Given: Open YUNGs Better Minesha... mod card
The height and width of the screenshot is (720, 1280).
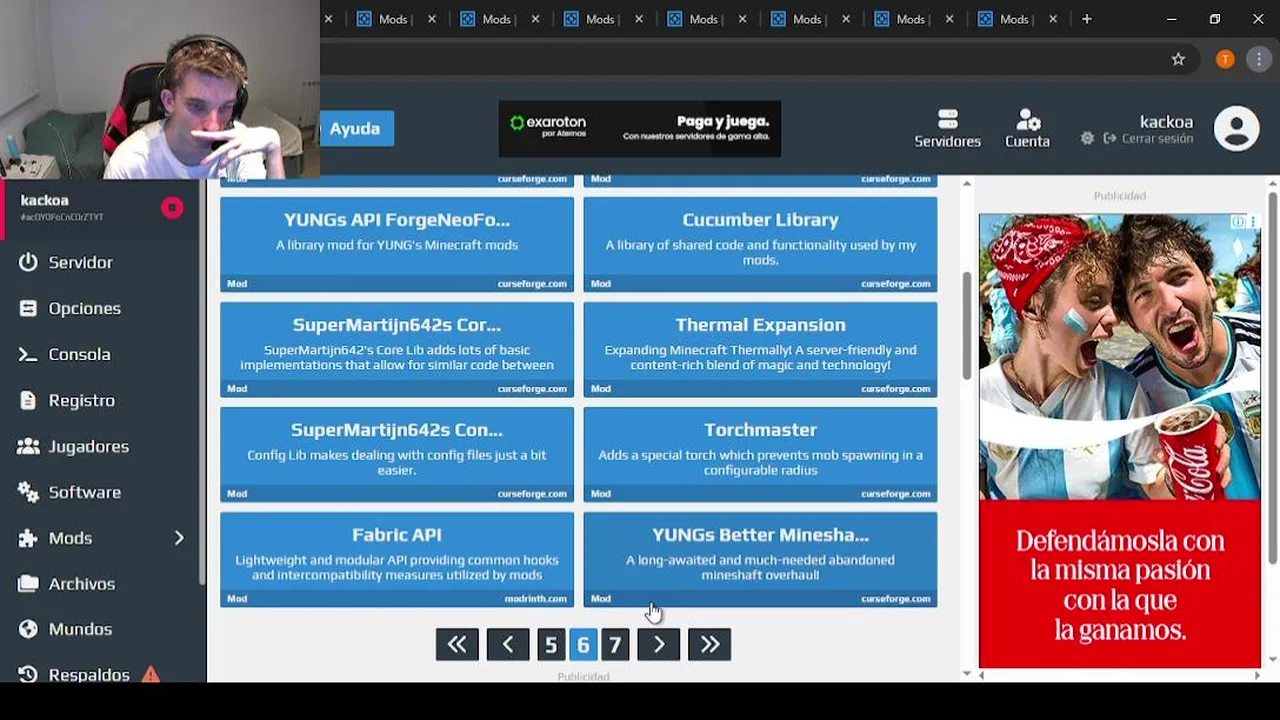Looking at the screenshot, I should (760, 560).
